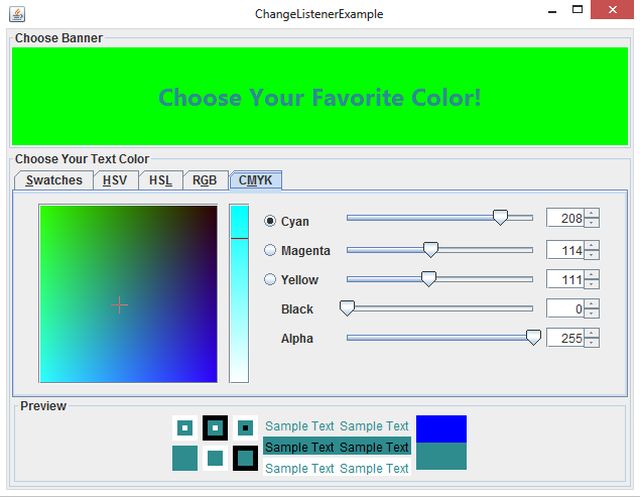This screenshot has height=497, width=640.
Task: Click the Yellow value field showing 111
Action: coord(565,279)
